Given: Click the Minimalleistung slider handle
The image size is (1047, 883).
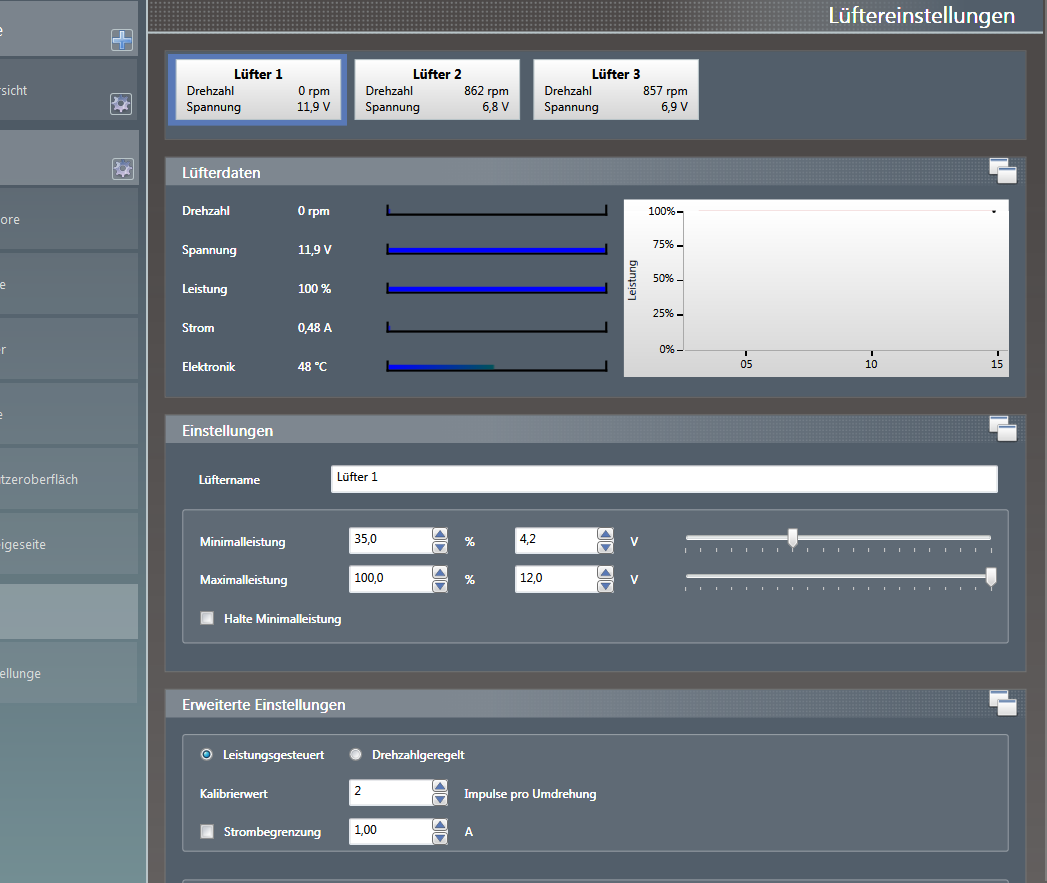Looking at the screenshot, I should (793, 538).
